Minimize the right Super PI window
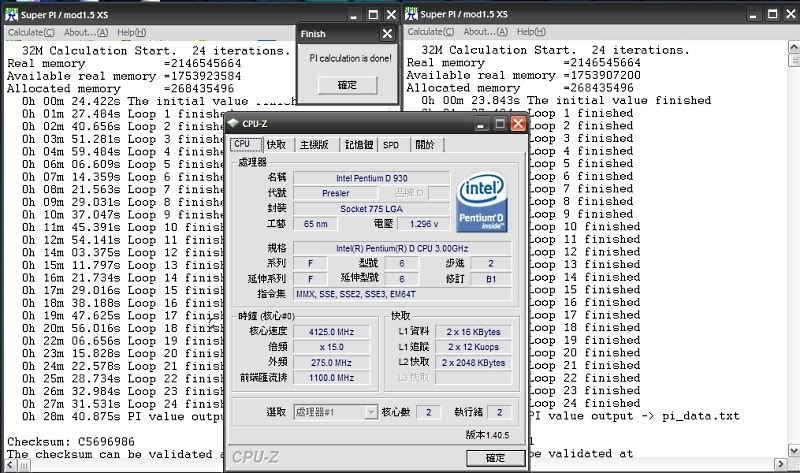Image resolution: width=800 pixels, height=473 pixels. pos(753,14)
